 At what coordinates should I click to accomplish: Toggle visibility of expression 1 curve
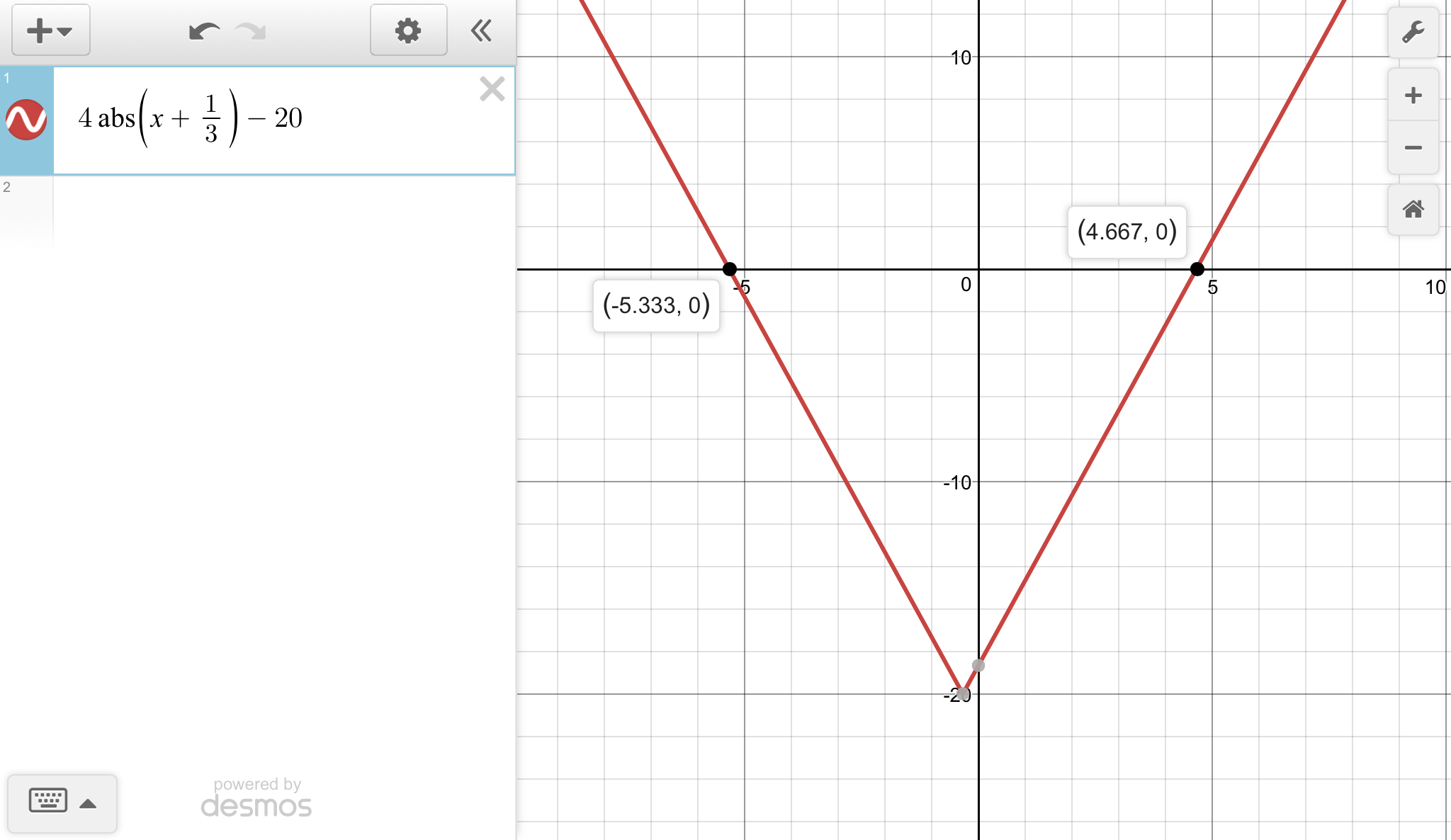26,119
